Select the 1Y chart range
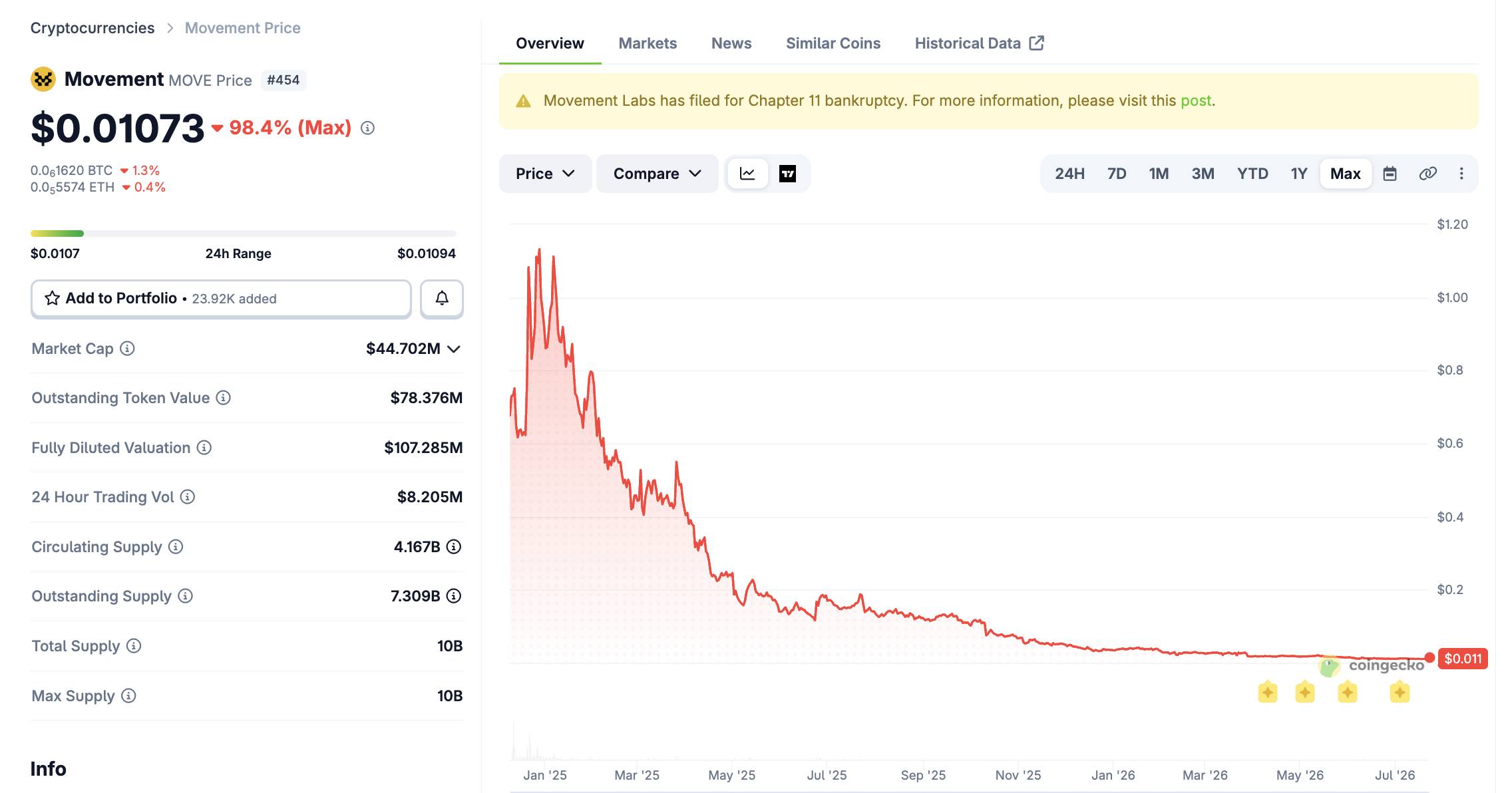1512x793 pixels. click(1299, 174)
